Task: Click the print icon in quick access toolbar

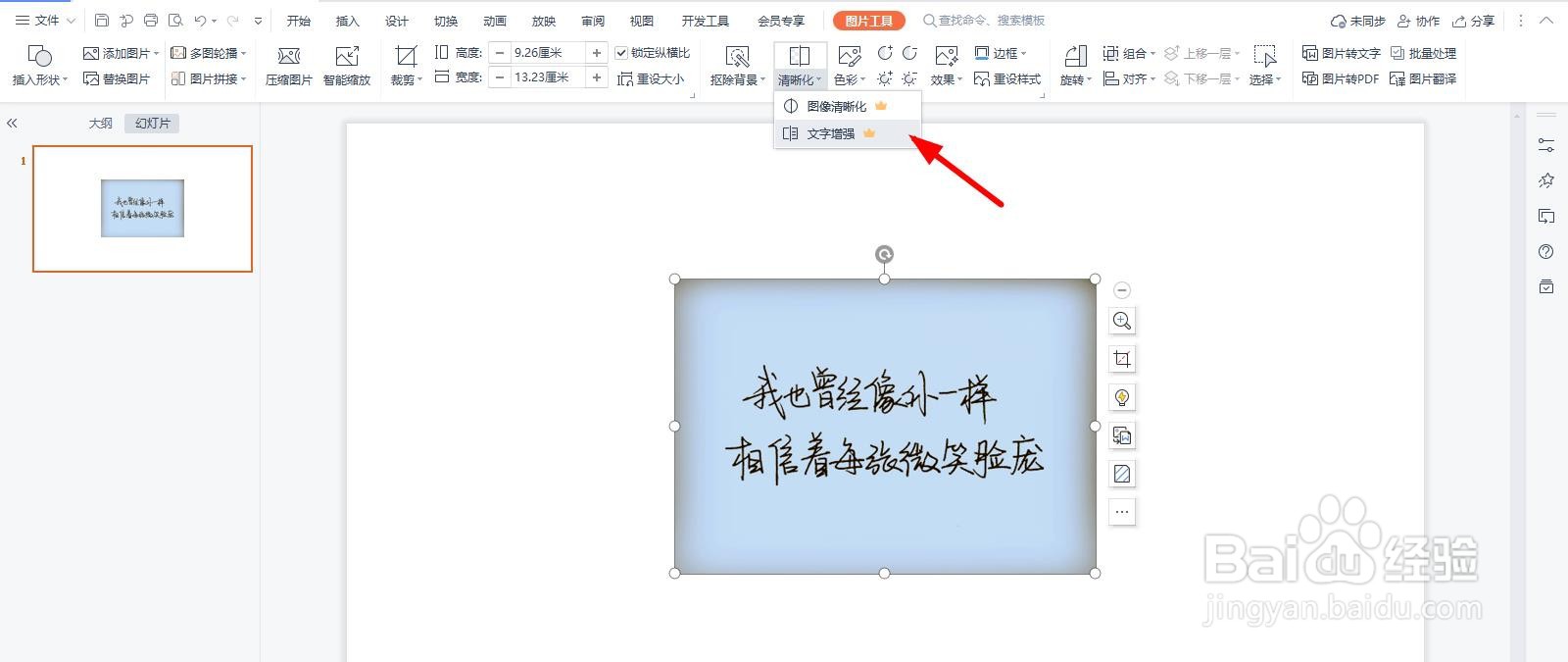Action: (150, 21)
